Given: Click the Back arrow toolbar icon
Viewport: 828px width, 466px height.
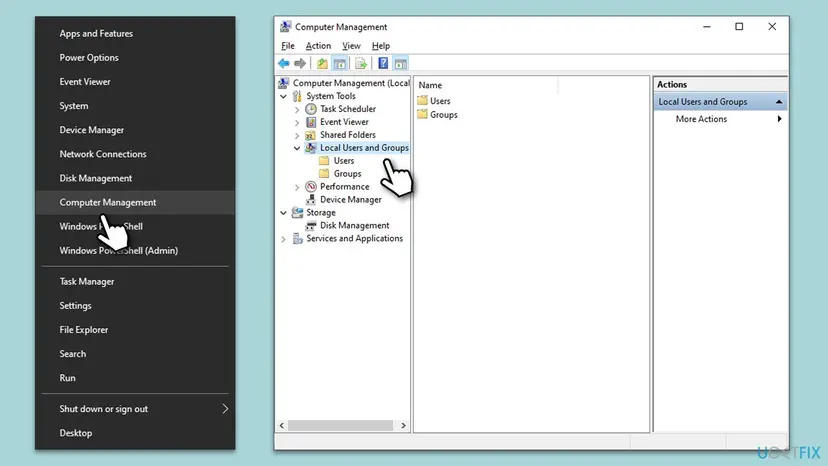Looking at the screenshot, I should coord(284,63).
